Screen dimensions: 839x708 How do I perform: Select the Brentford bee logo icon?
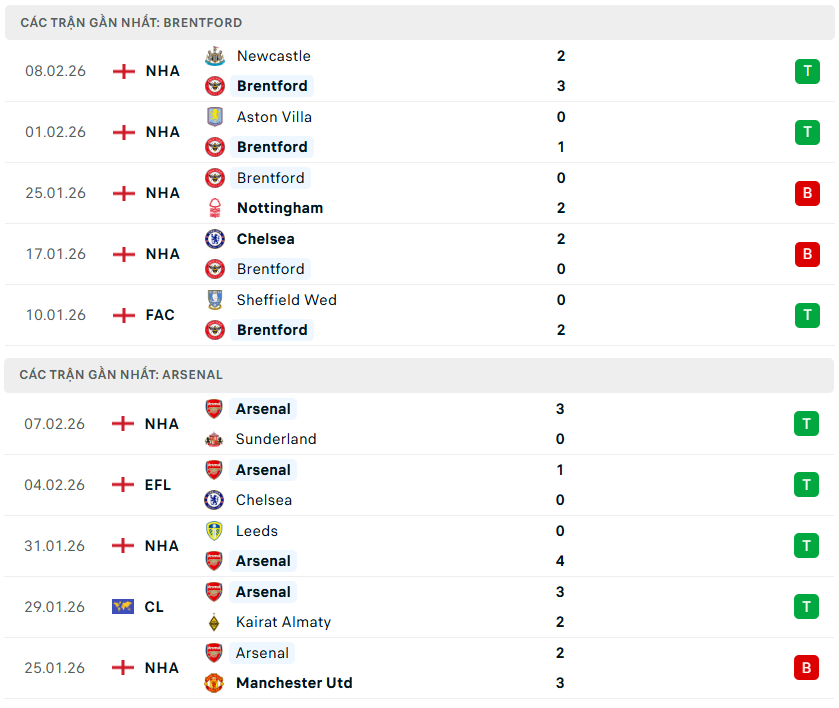coord(215,86)
